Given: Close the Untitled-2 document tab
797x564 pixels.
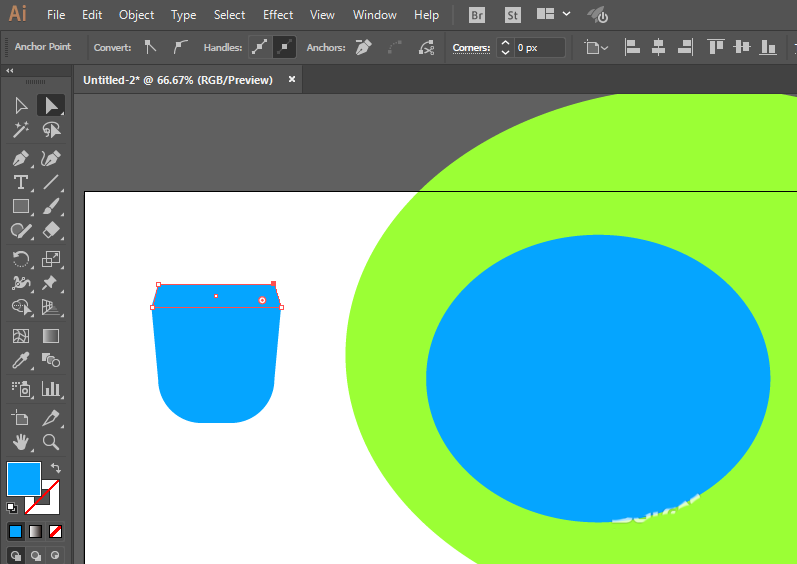Looking at the screenshot, I should [x=292, y=79].
